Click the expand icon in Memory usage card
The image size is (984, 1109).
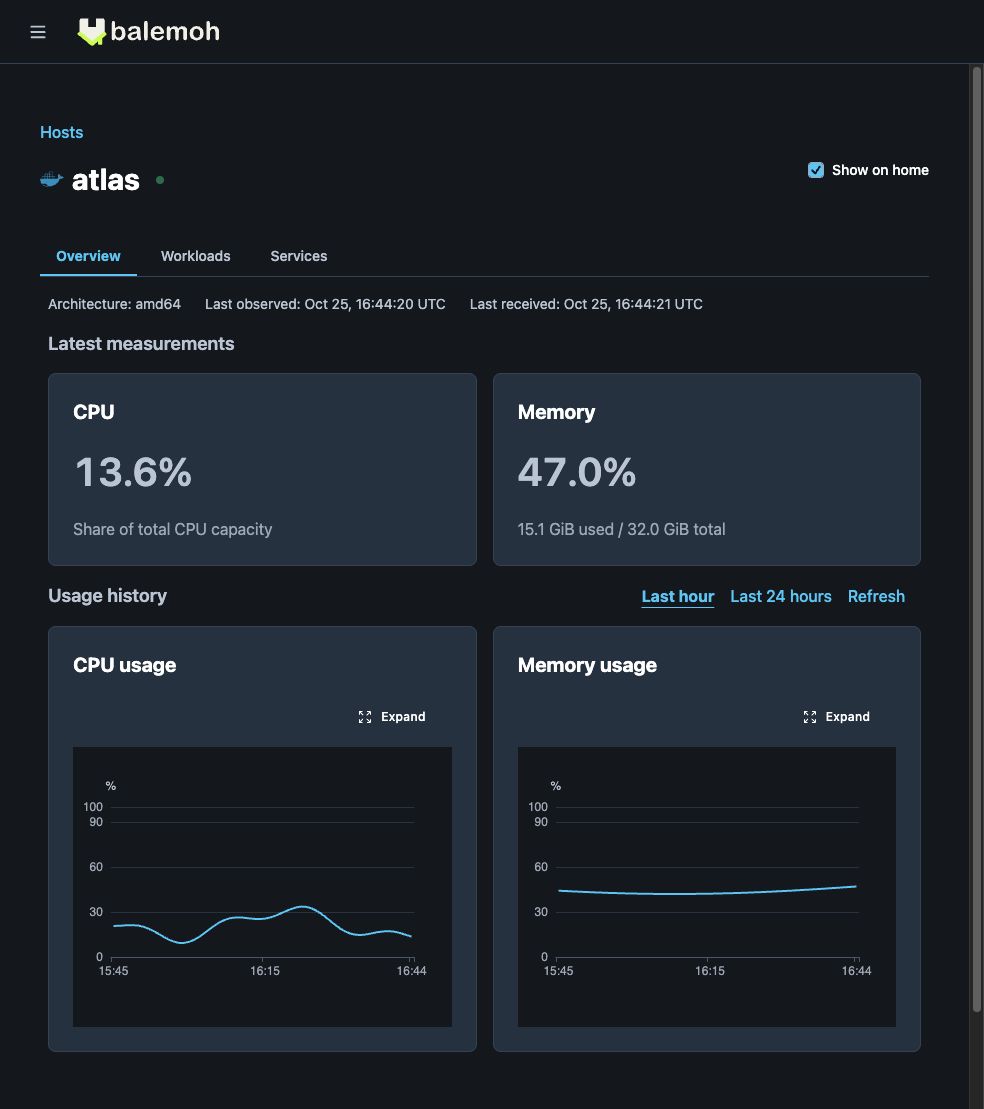(x=810, y=716)
